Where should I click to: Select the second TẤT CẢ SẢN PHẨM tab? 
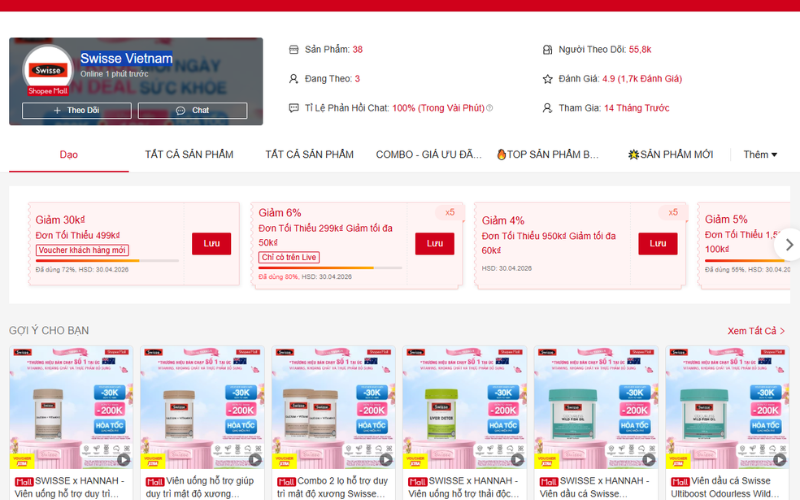309,155
